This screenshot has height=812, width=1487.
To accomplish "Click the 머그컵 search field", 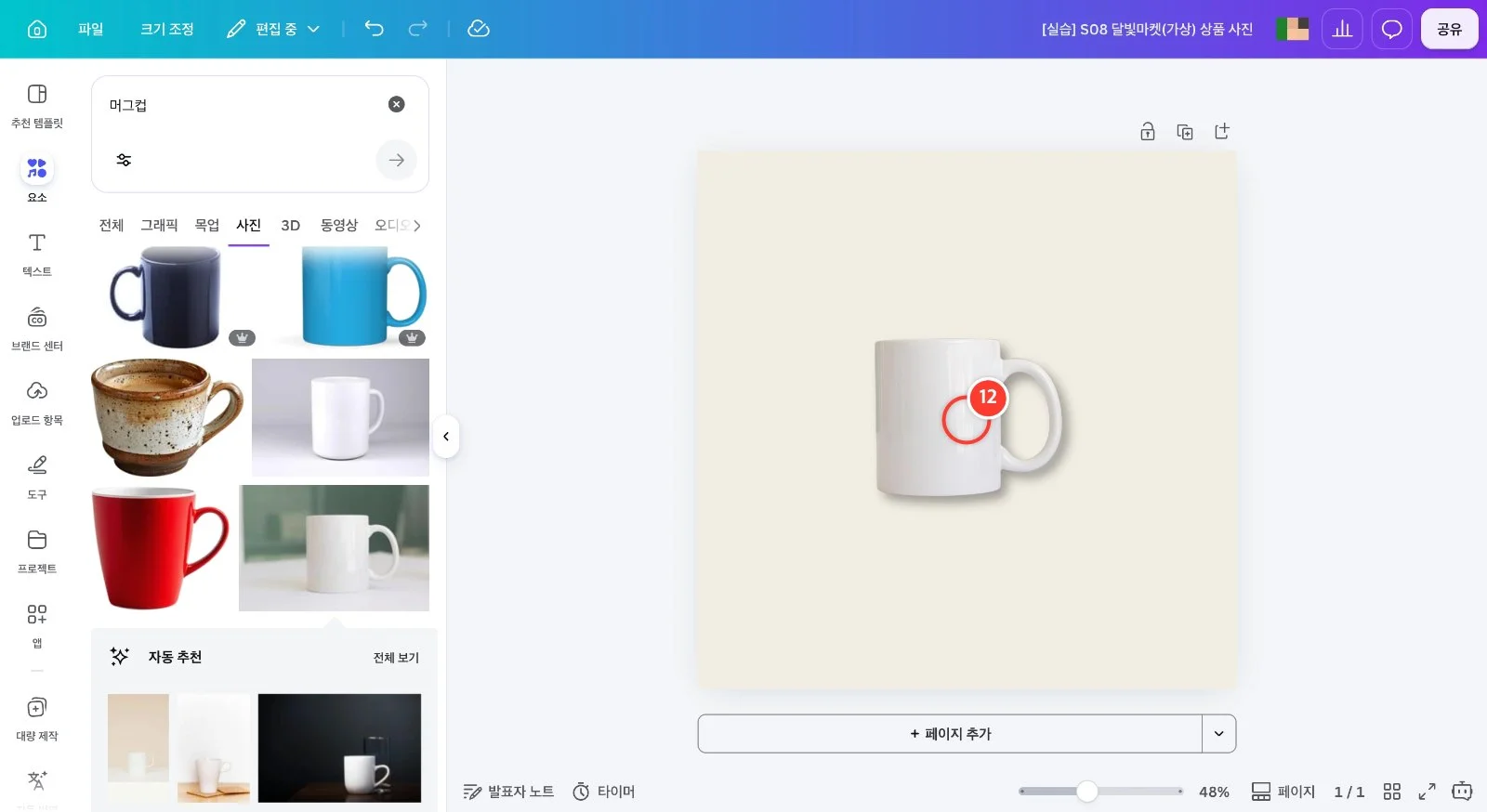I will tap(242, 105).
